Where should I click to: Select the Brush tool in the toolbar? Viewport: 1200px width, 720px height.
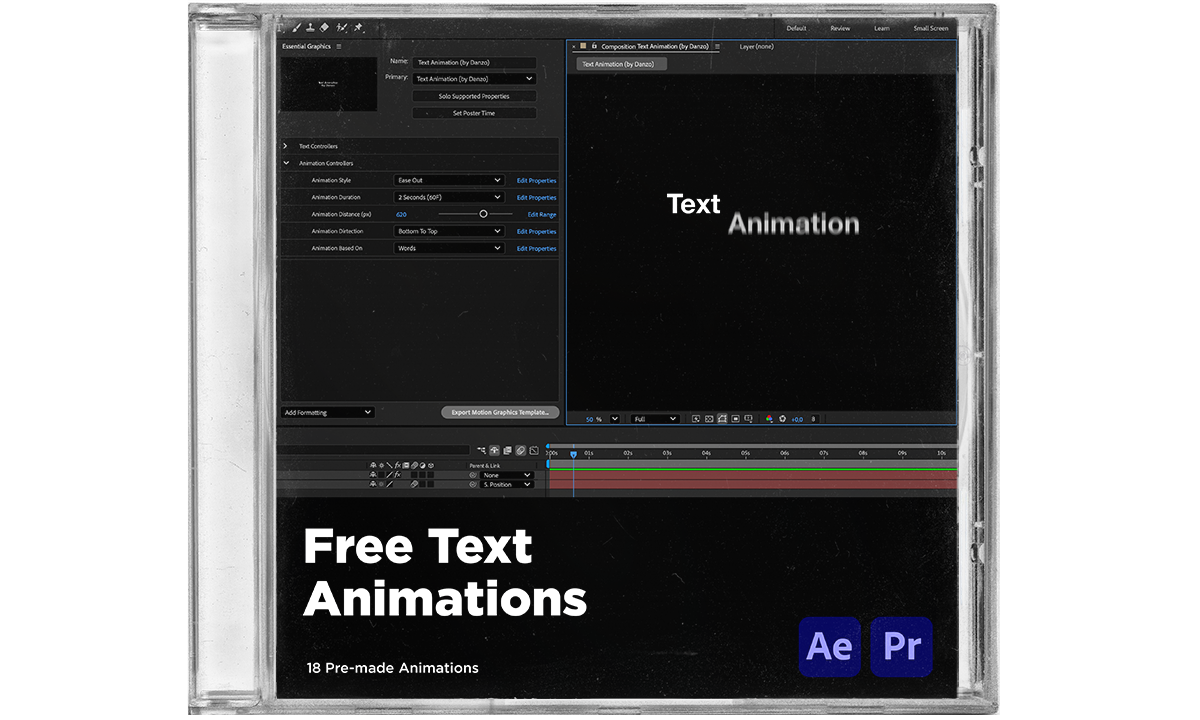point(296,28)
